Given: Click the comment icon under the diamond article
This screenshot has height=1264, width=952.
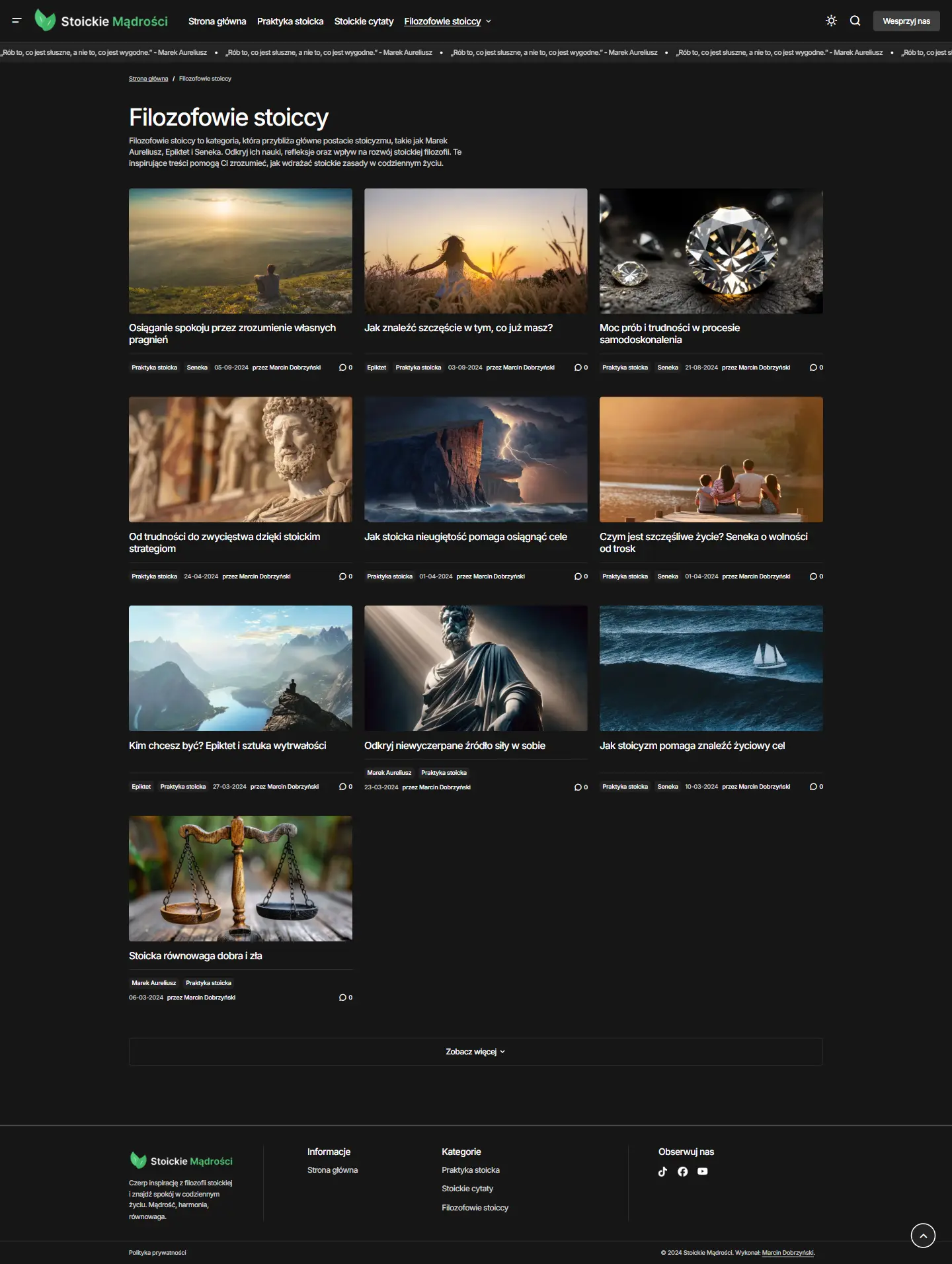Looking at the screenshot, I should click(813, 368).
